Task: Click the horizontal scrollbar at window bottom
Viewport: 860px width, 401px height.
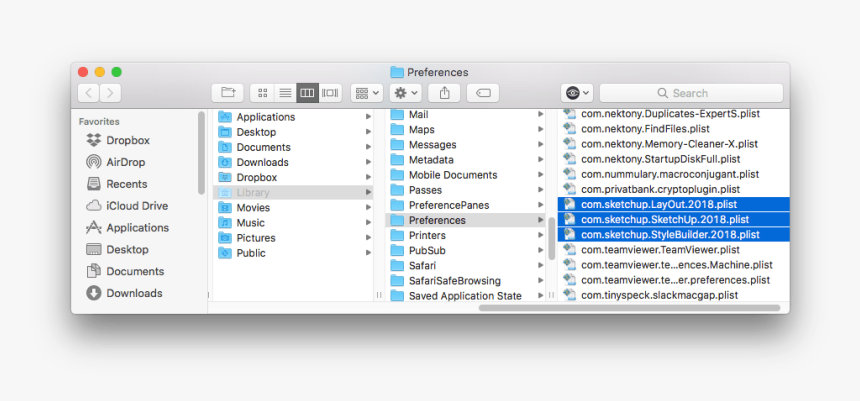Action: 630,308
